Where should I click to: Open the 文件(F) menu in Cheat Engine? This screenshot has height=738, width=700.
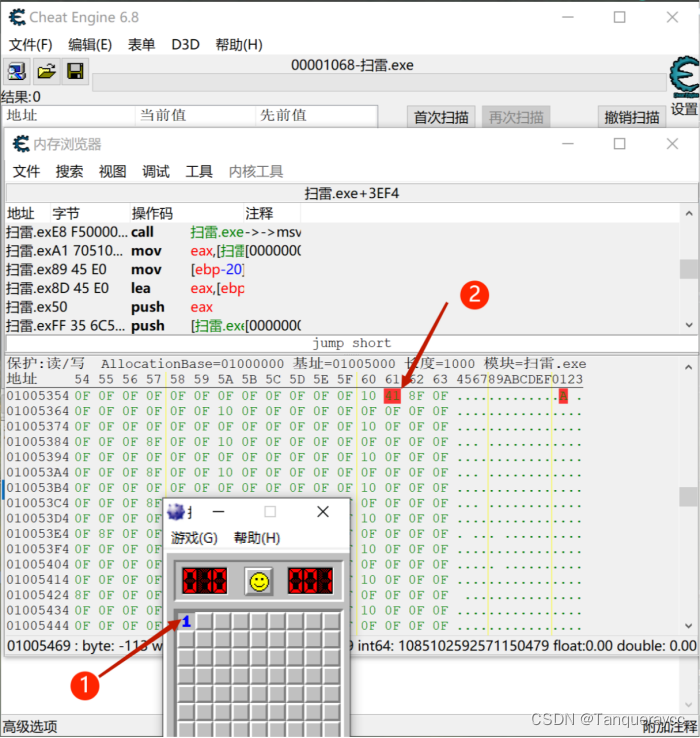pyautogui.click(x=31, y=45)
